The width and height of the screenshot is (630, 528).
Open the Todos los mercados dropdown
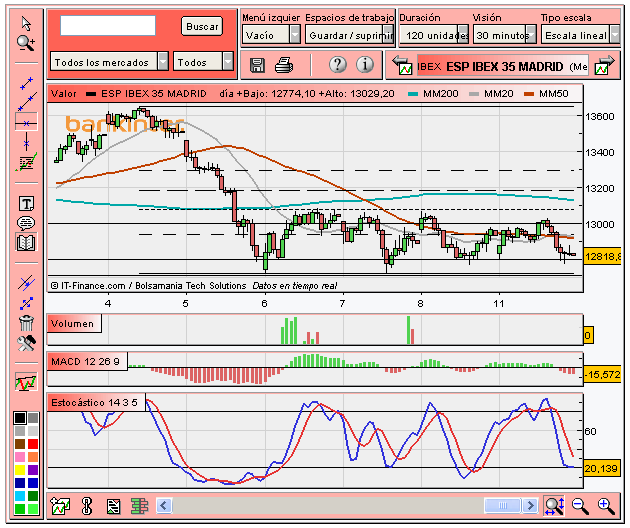109,61
